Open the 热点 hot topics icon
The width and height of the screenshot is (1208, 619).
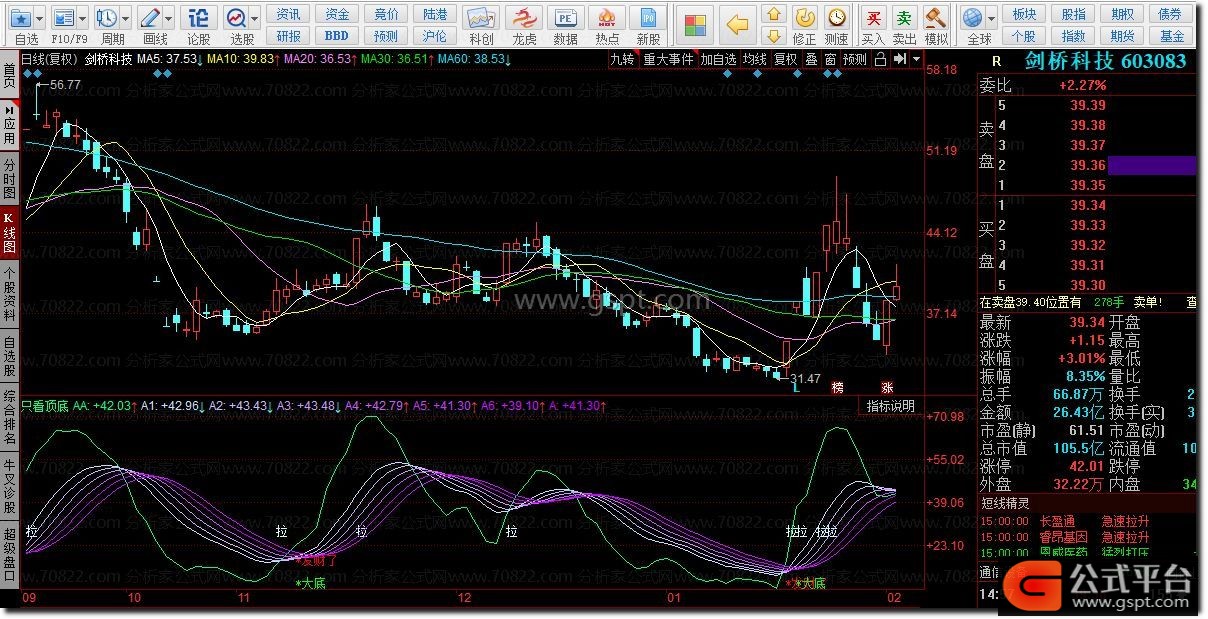click(607, 20)
